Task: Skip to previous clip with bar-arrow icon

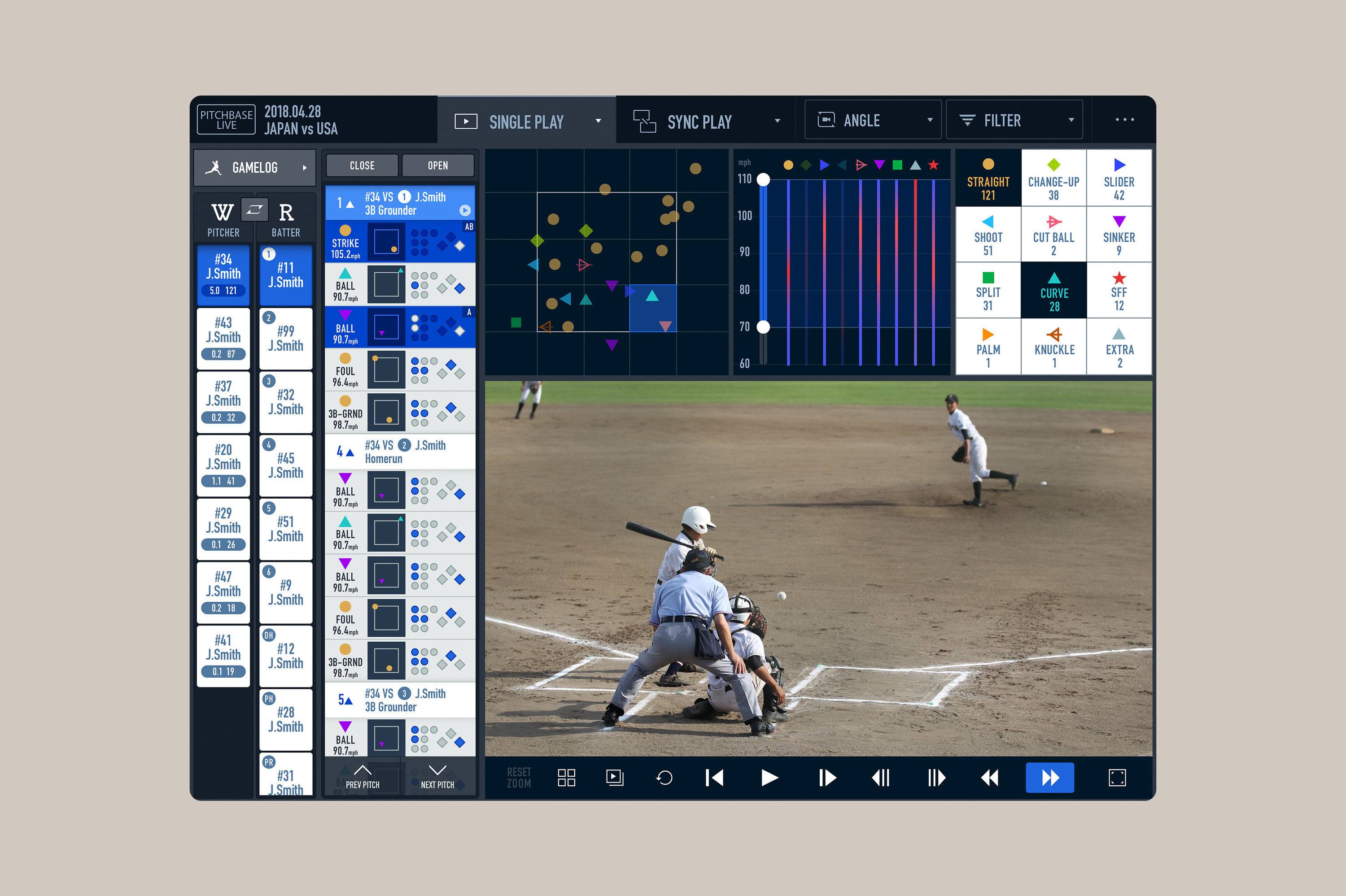Action: 714,778
